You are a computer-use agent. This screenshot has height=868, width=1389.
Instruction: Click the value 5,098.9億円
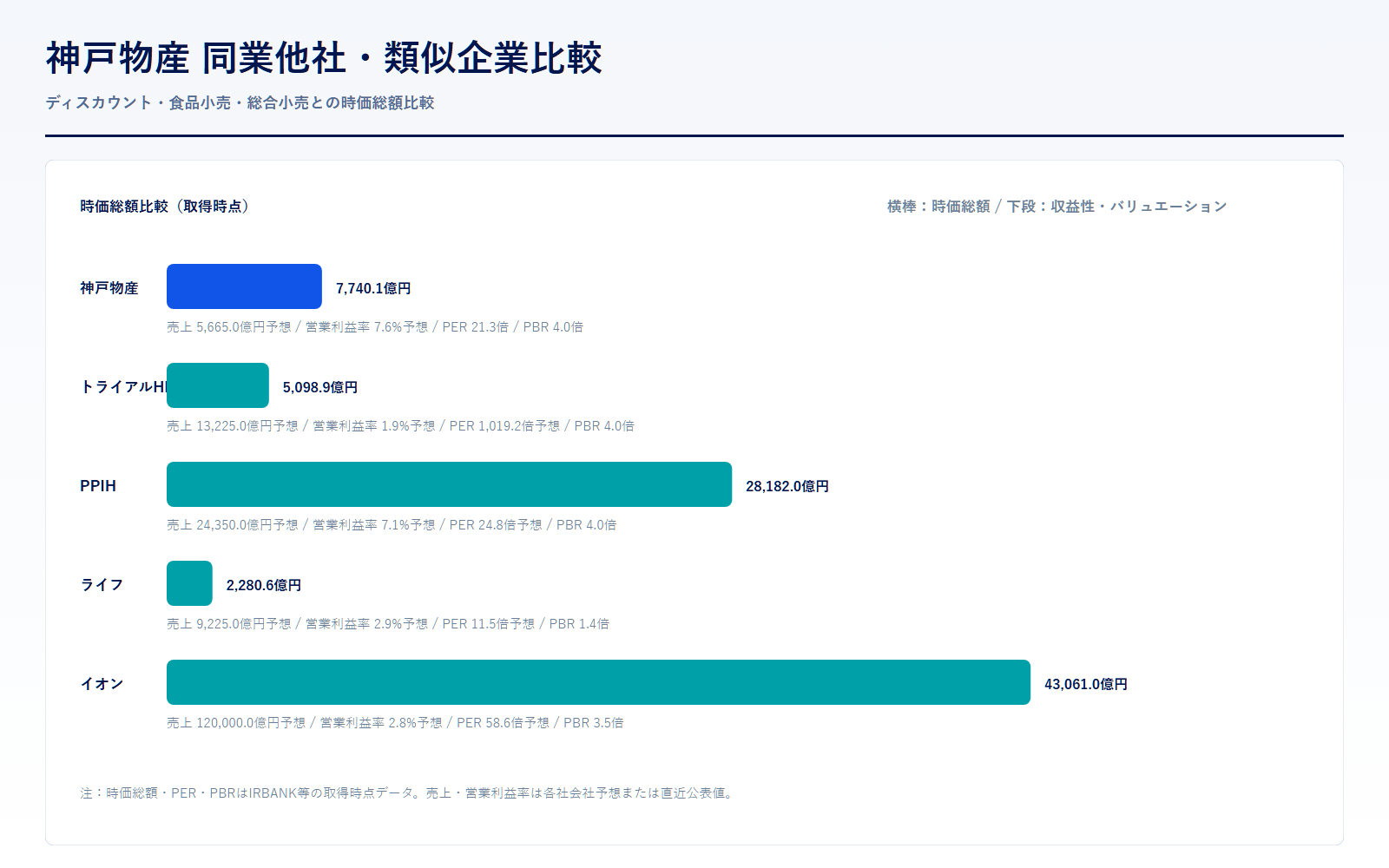[320, 387]
